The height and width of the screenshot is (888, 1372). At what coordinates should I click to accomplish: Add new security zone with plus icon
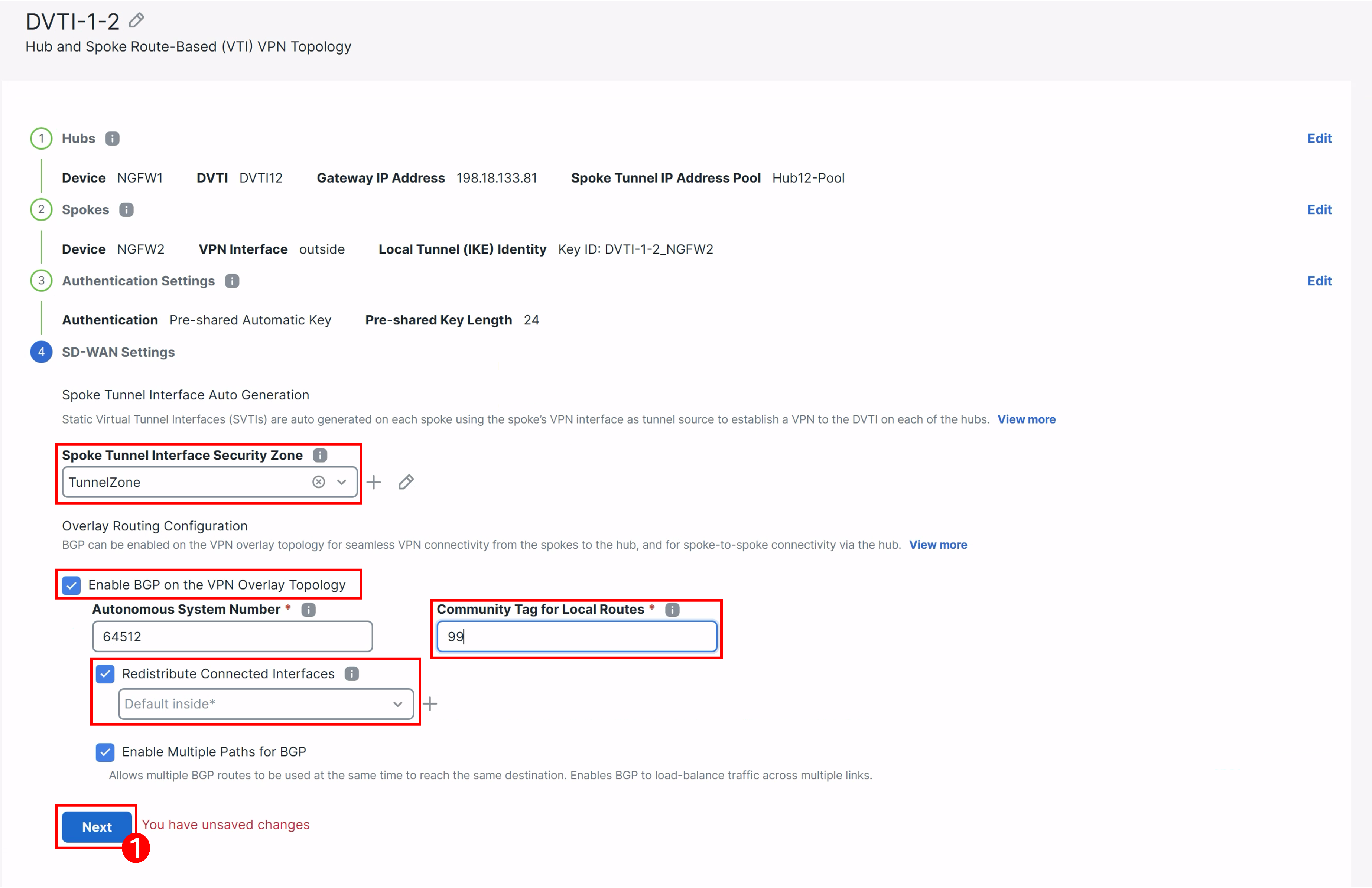pyautogui.click(x=374, y=482)
